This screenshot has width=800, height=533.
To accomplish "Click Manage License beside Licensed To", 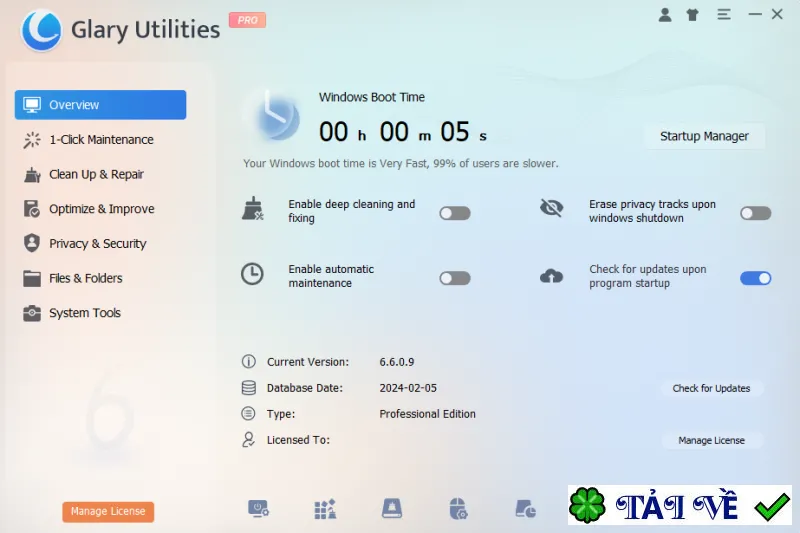I will coord(711,440).
